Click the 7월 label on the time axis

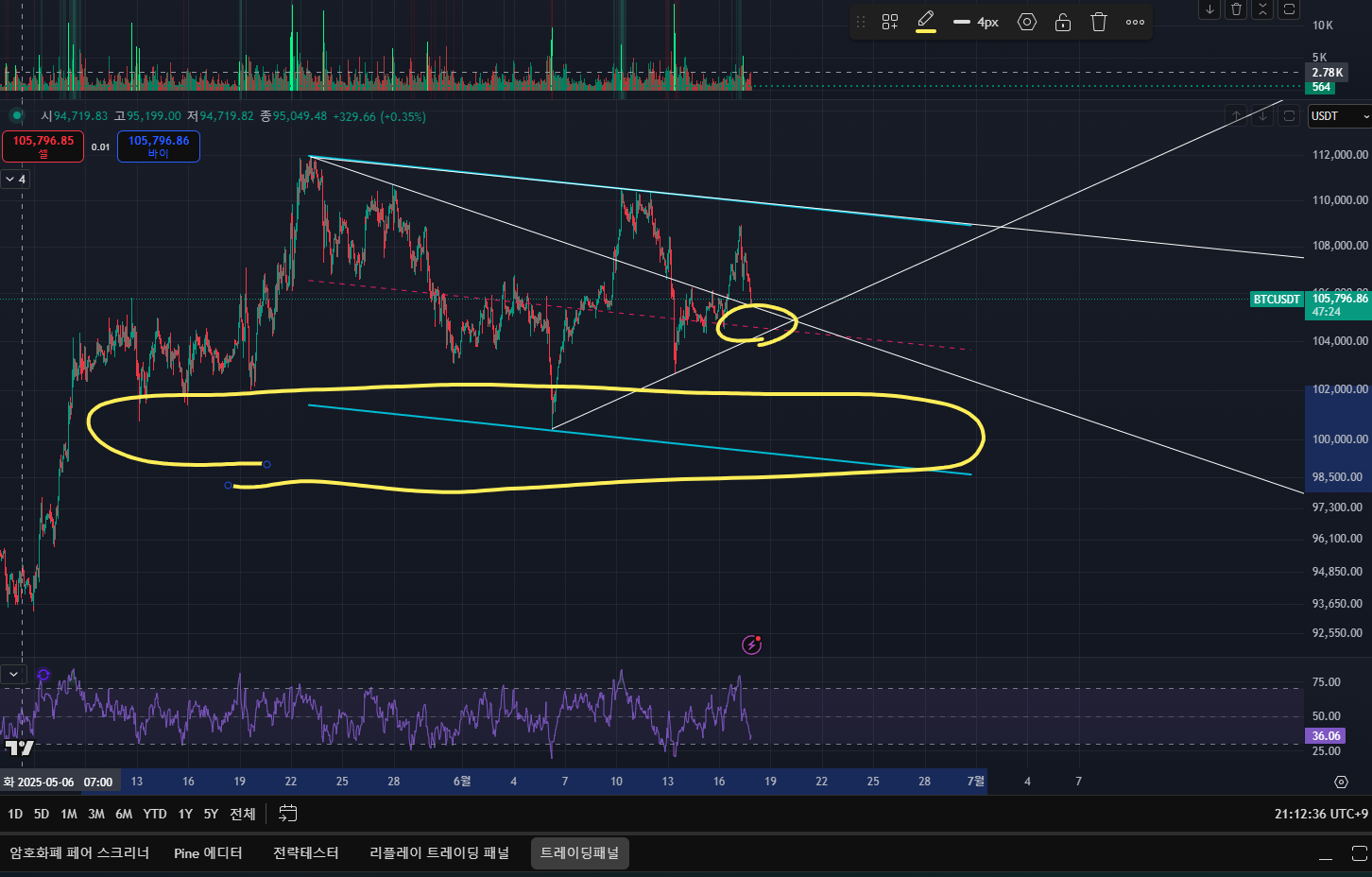pos(976,782)
